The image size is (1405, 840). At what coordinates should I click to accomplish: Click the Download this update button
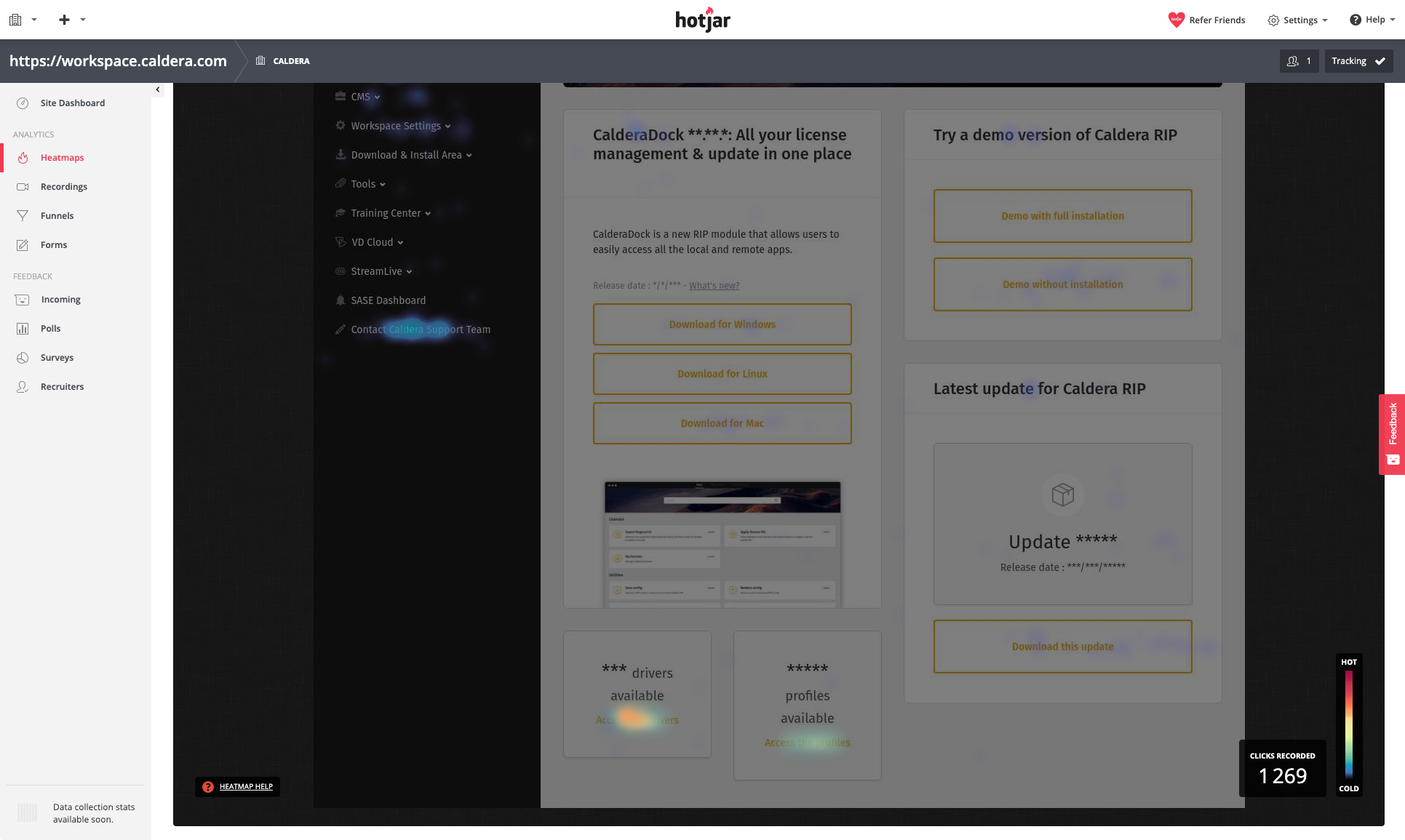point(1062,647)
